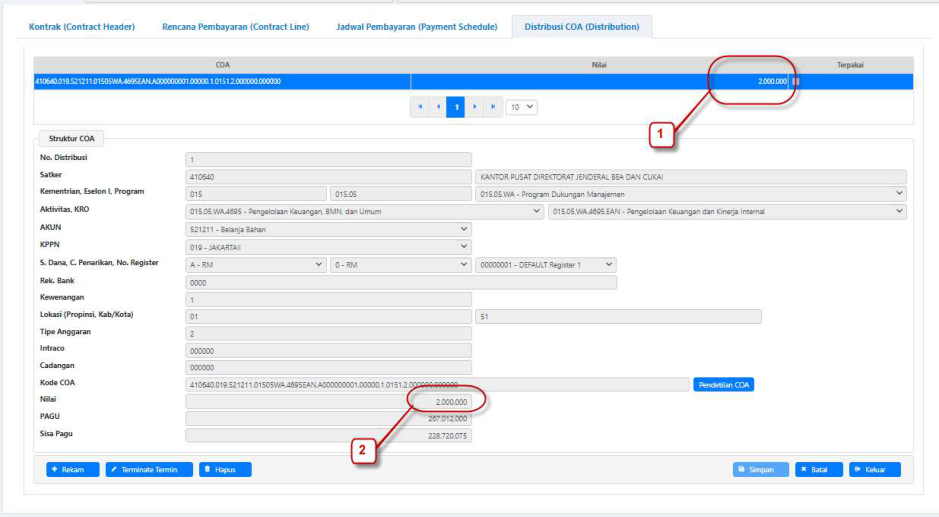Image resolution: width=939 pixels, height=517 pixels.
Task: Go to next page in pagination
Action: coord(474,106)
